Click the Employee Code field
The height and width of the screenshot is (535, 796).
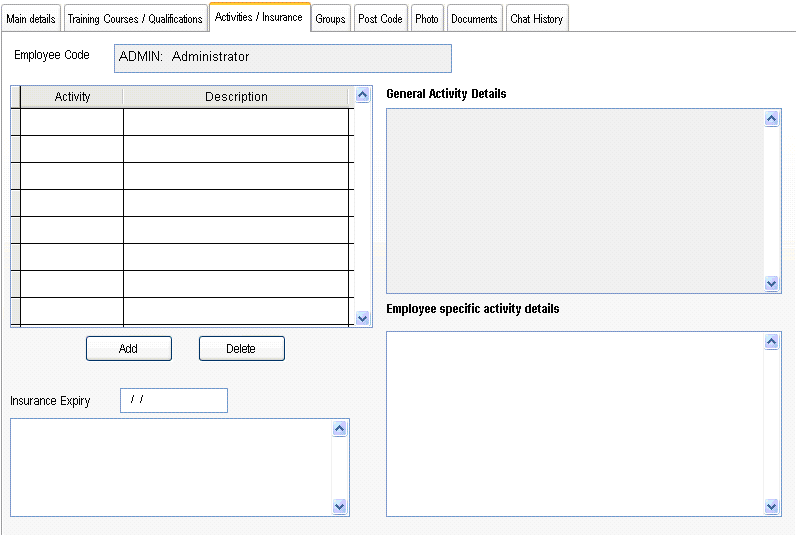pos(282,58)
